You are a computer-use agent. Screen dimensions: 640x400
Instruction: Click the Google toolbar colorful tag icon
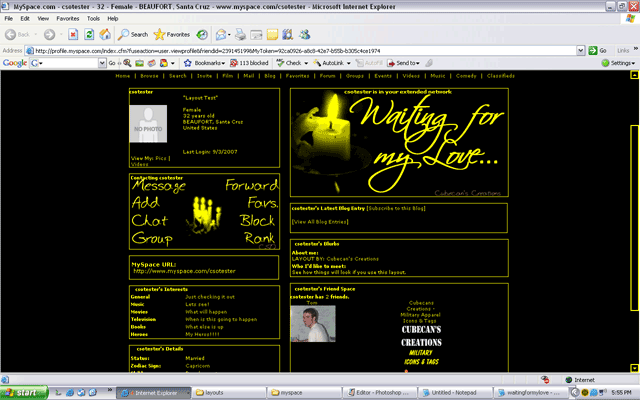(x=164, y=63)
